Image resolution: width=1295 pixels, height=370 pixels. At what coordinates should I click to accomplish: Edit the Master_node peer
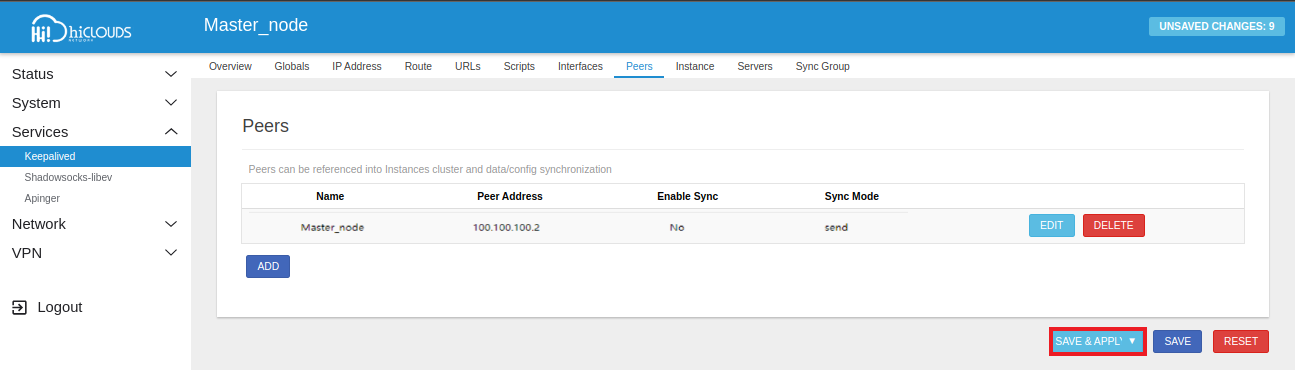[1052, 225]
